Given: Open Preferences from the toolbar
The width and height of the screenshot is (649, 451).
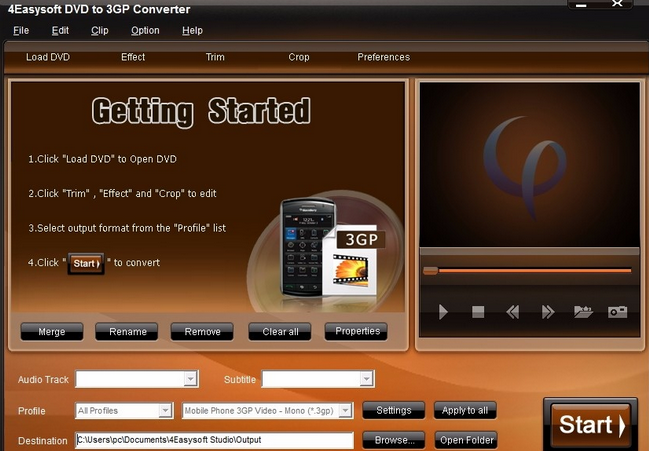Looking at the screenshot, I should pyautogui.click(x=384, y=57).
